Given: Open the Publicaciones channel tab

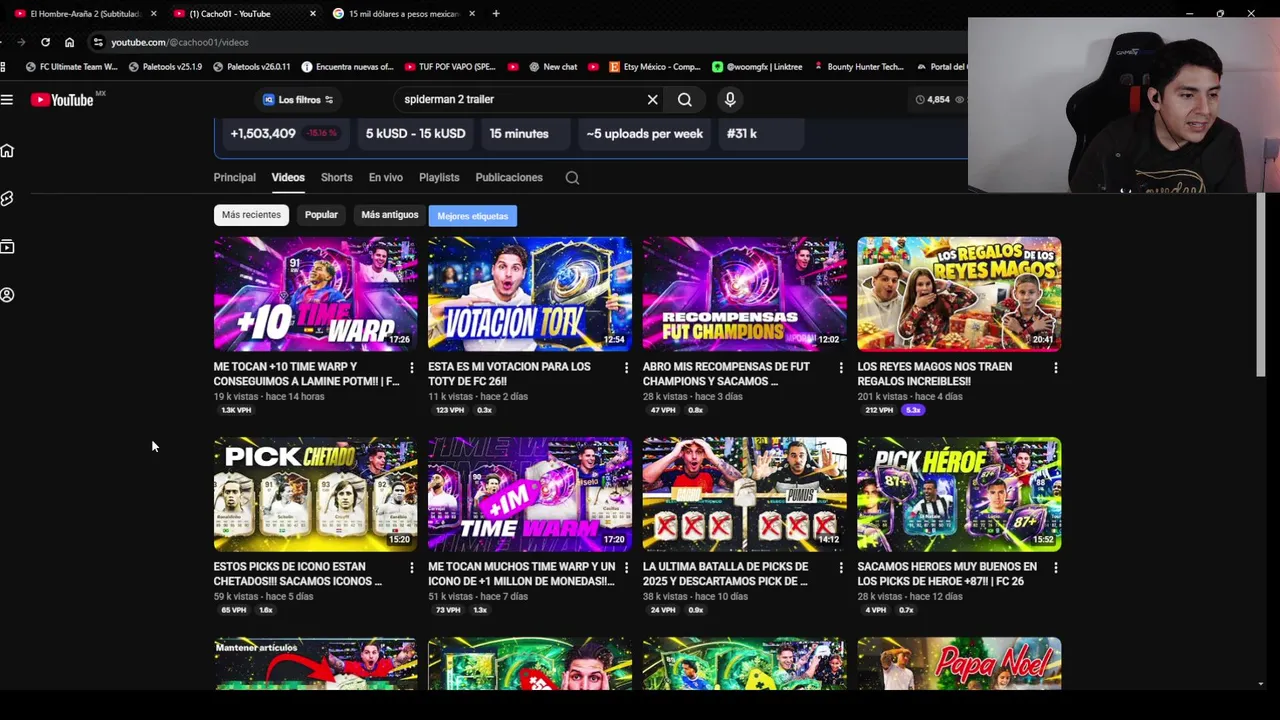Looking at the screenshot, I should click(509, 177).
